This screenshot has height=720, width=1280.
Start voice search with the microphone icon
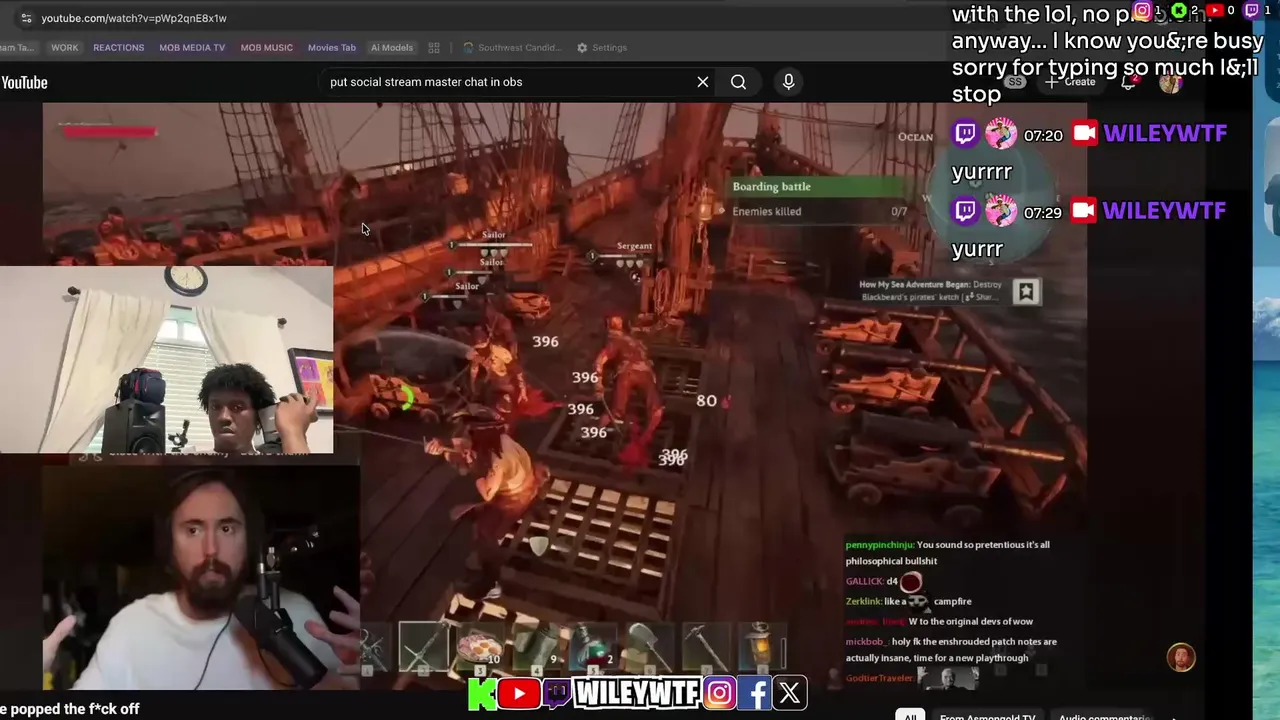click(788, 82)
